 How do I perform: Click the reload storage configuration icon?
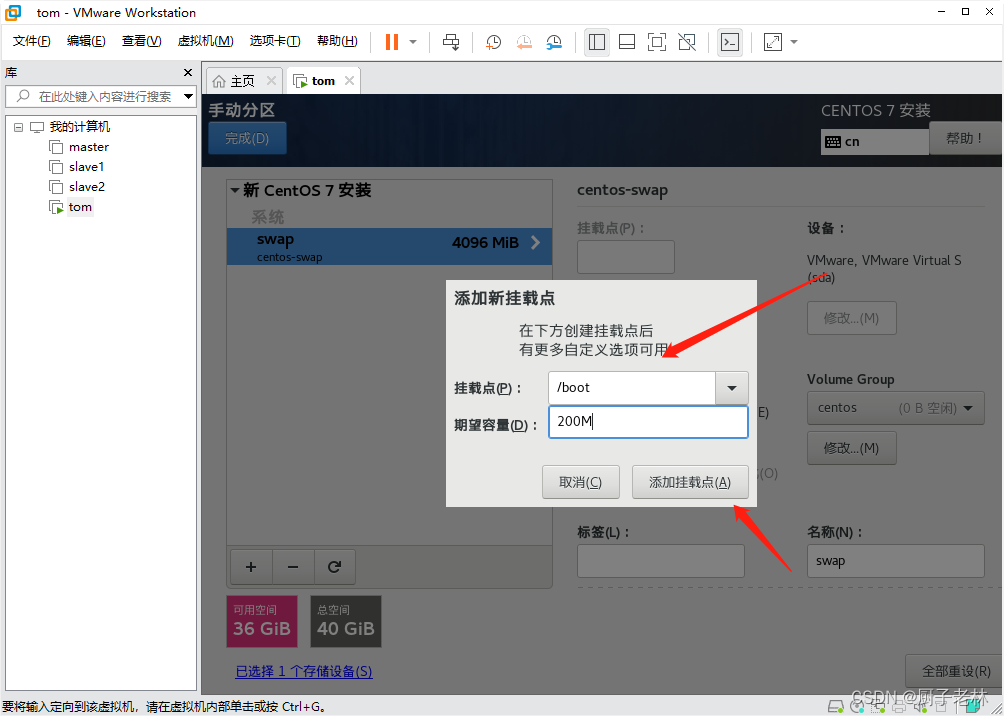334,567
